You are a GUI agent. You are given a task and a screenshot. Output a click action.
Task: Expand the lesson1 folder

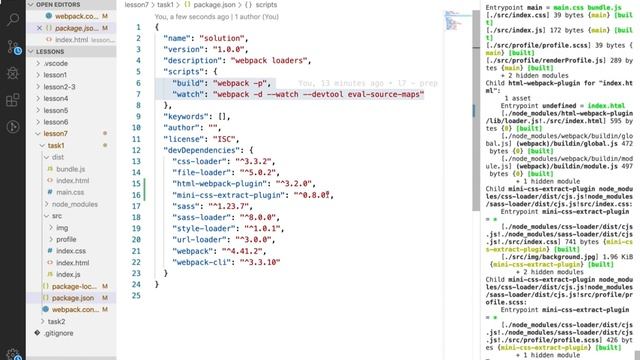coord(38,75)
